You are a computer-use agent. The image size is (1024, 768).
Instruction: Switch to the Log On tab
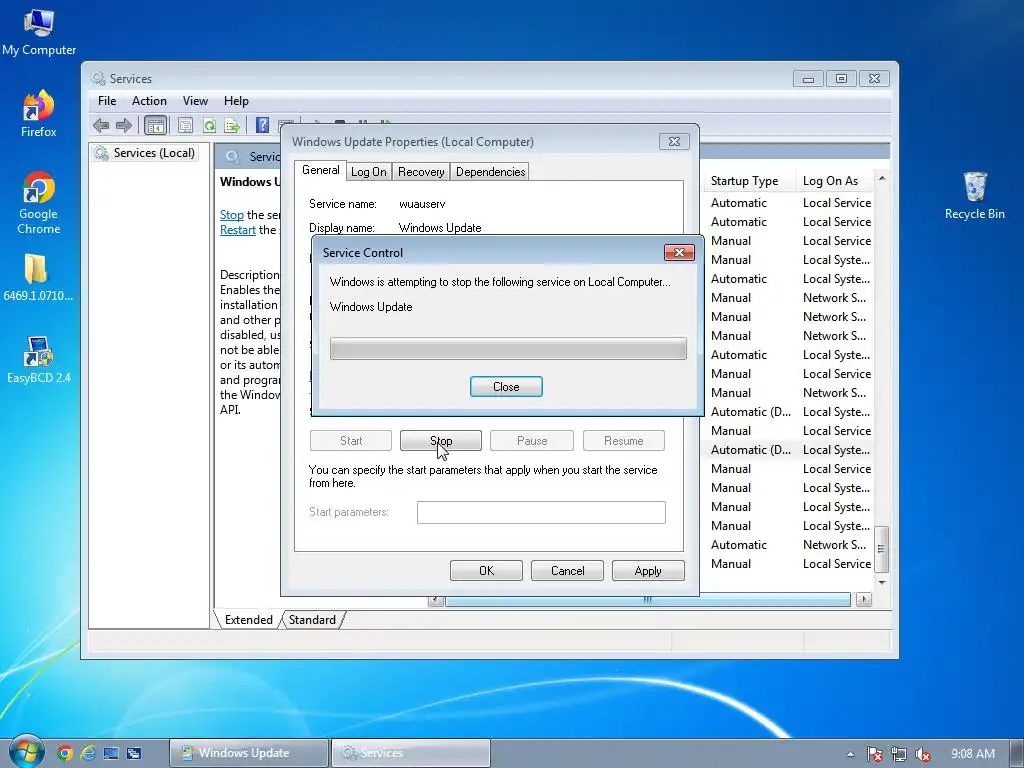tap(369, 172)
